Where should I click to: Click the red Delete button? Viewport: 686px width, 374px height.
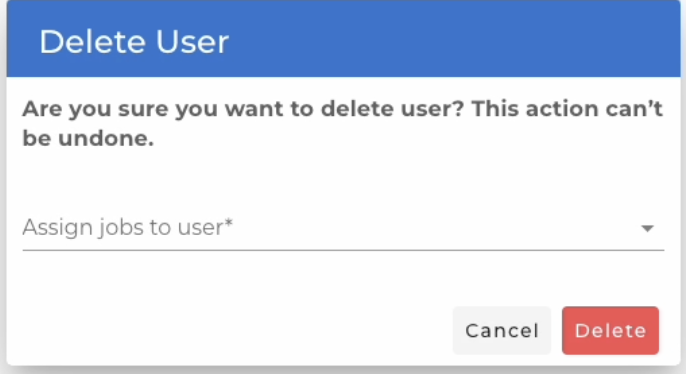click(x=610, y=331)
